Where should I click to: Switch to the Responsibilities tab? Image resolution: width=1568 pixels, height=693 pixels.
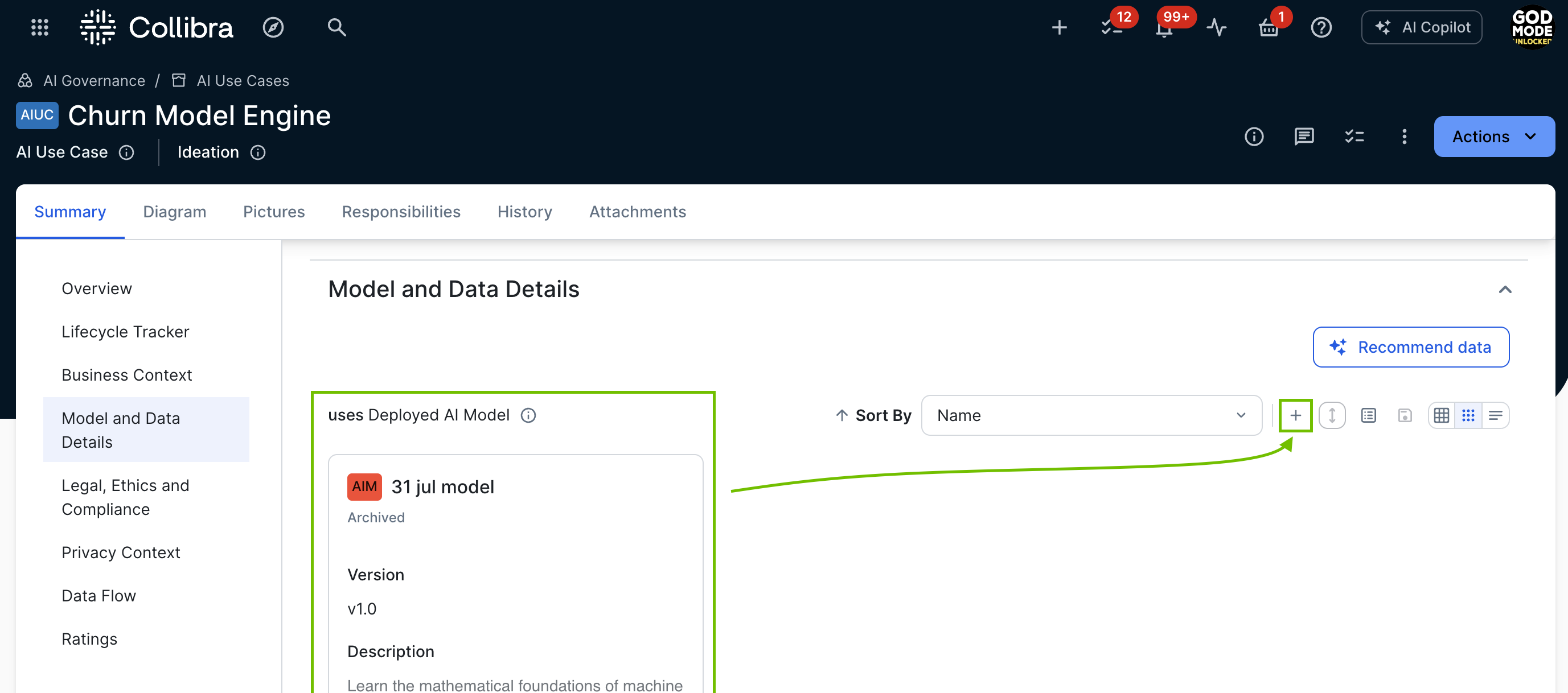[400, 212]
